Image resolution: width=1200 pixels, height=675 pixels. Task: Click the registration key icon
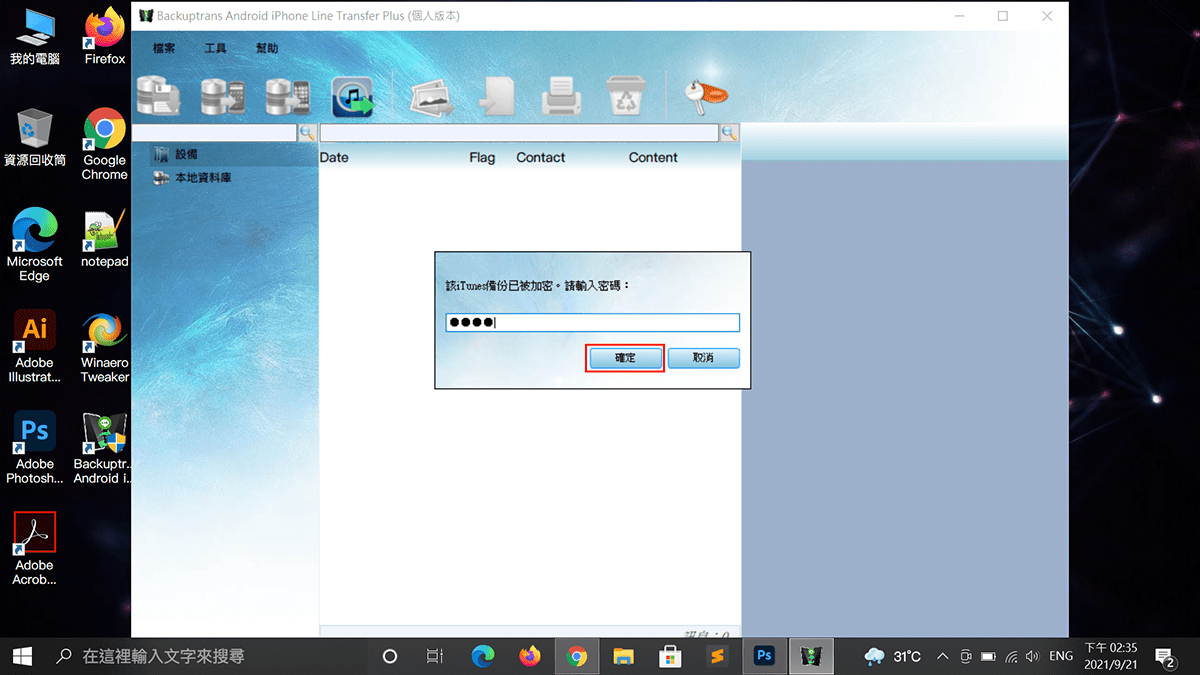click(706, 95)
